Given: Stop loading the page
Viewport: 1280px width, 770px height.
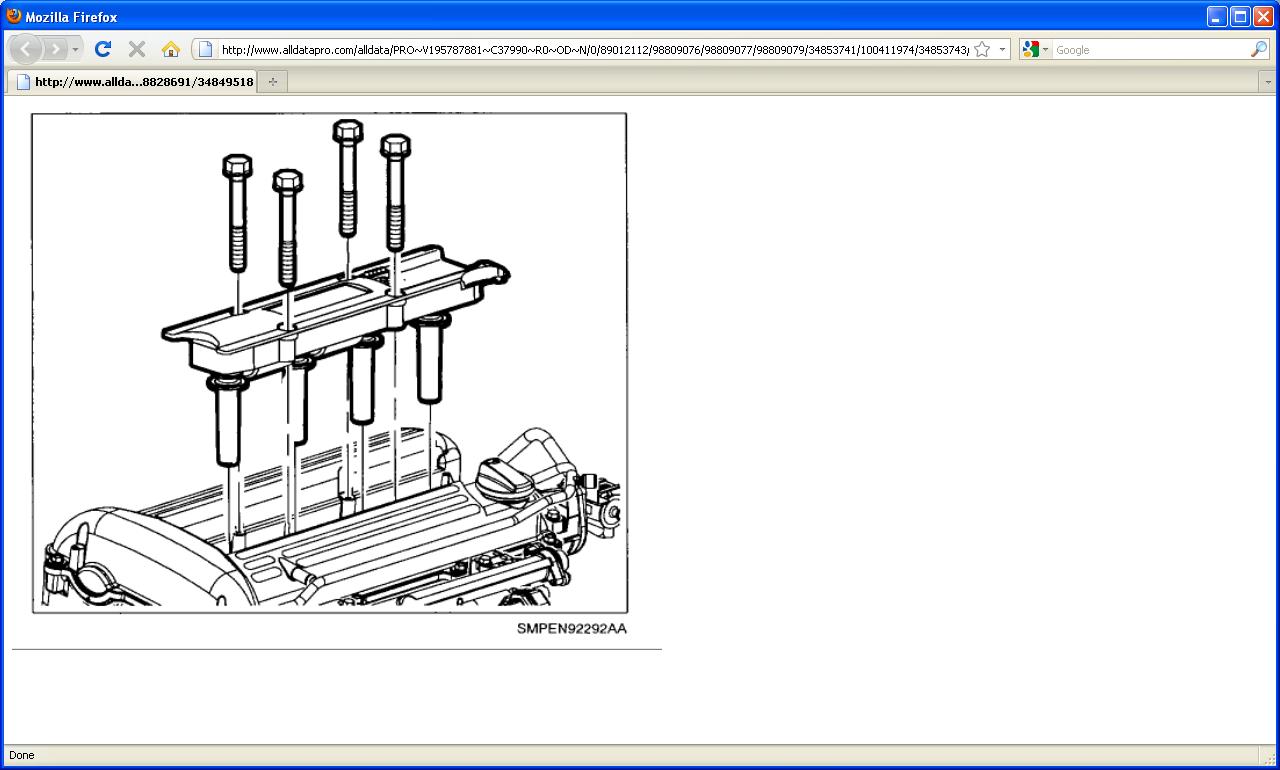Looking at the screenshot, I should tap(137, 49).
